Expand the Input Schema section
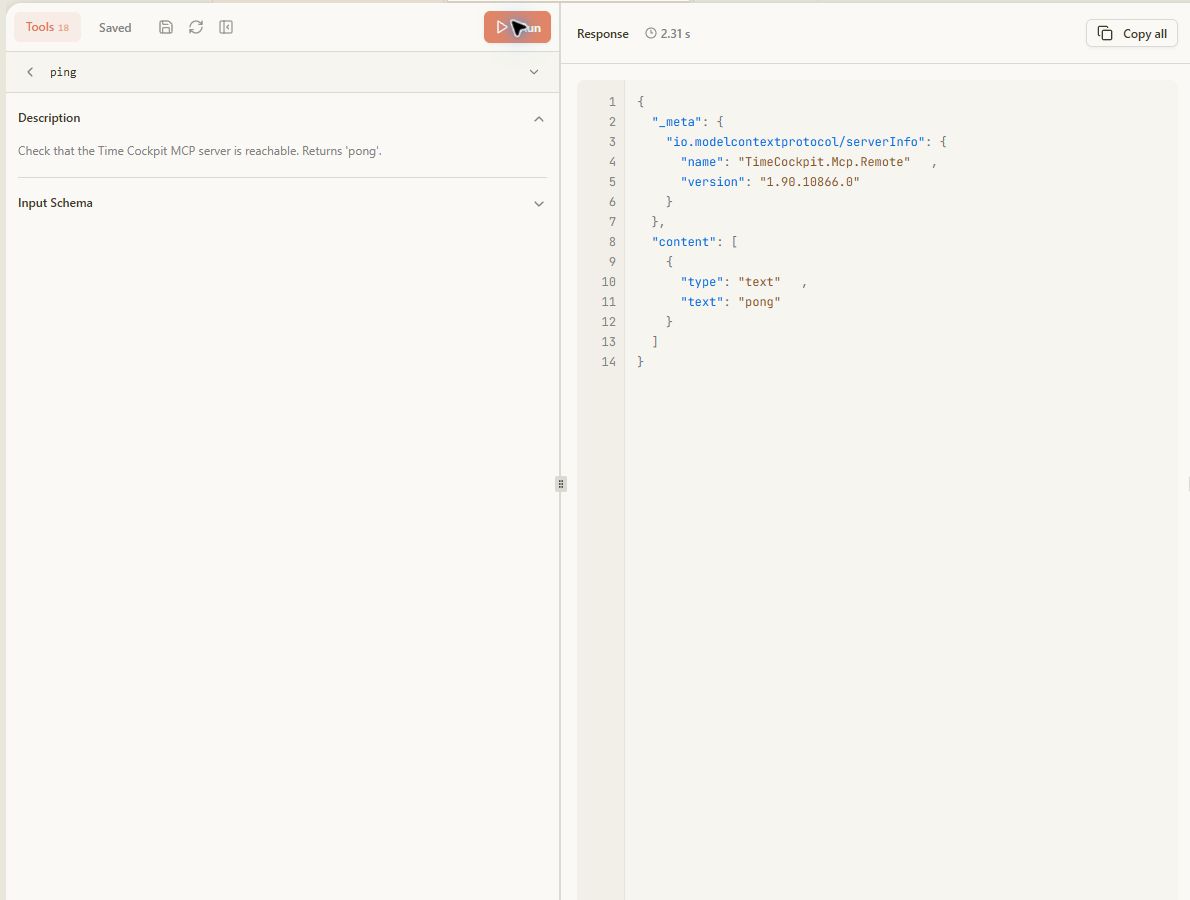The width and height of the screenshot is (1190, 900). click(x=539, y=203)
